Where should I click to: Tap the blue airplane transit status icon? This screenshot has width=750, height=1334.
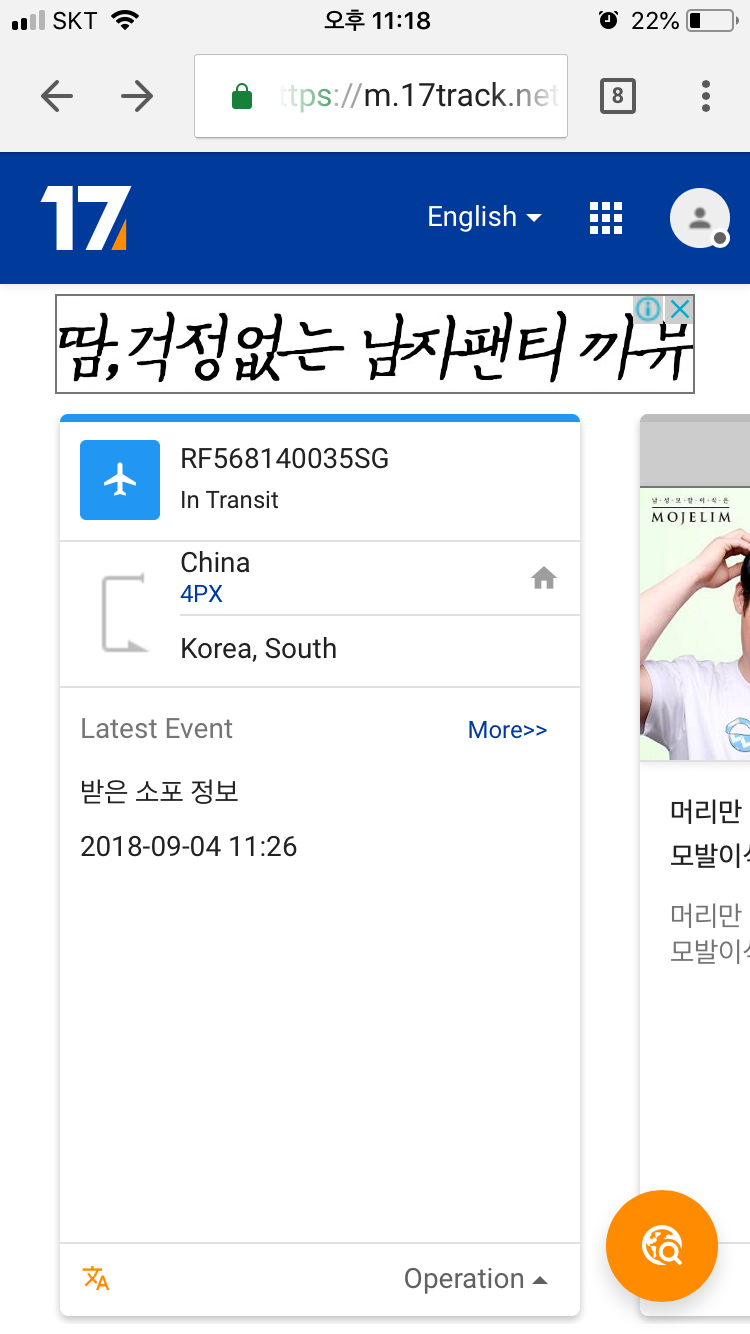(120, 480)
